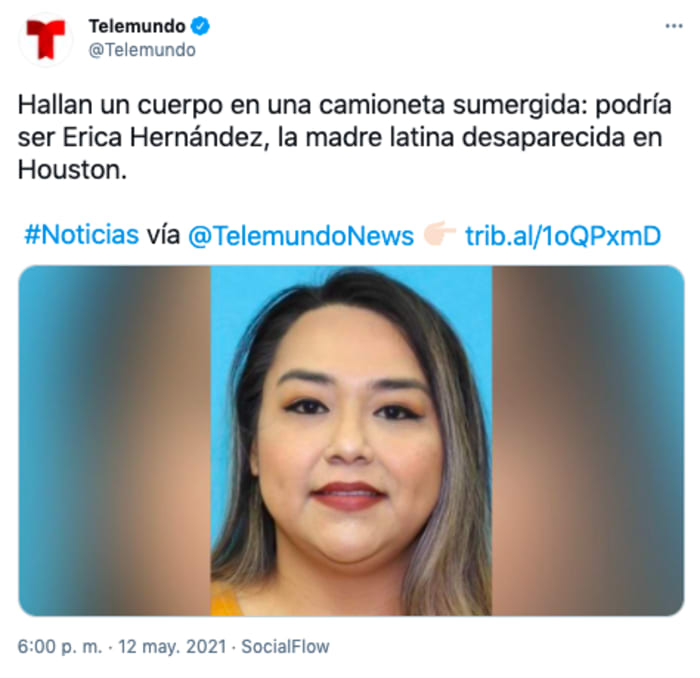Click the blurred left side of the photo
Viewport: 700px width, 678px height.
114,441
